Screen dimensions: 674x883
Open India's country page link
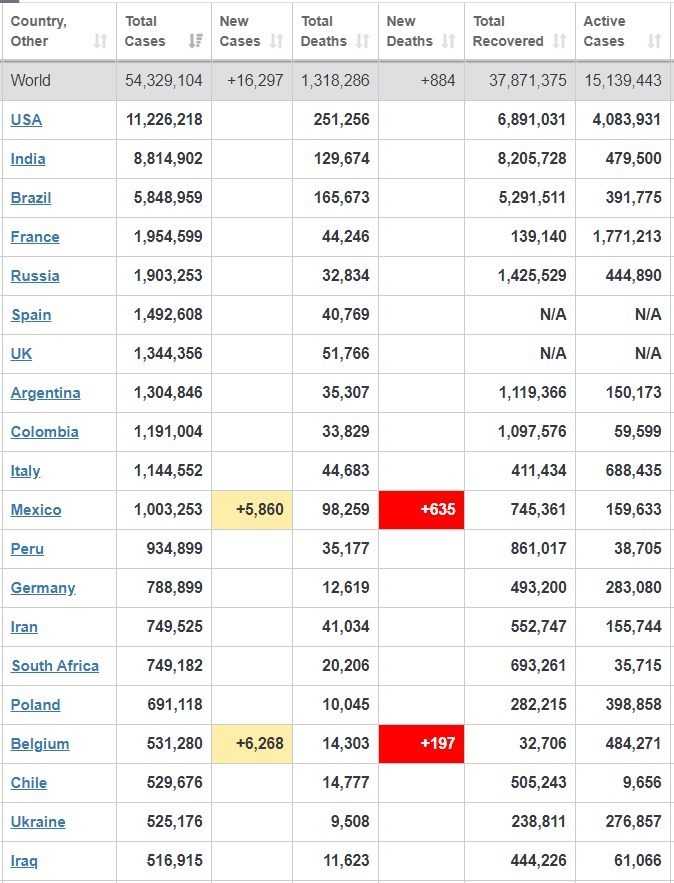point(28,159)
